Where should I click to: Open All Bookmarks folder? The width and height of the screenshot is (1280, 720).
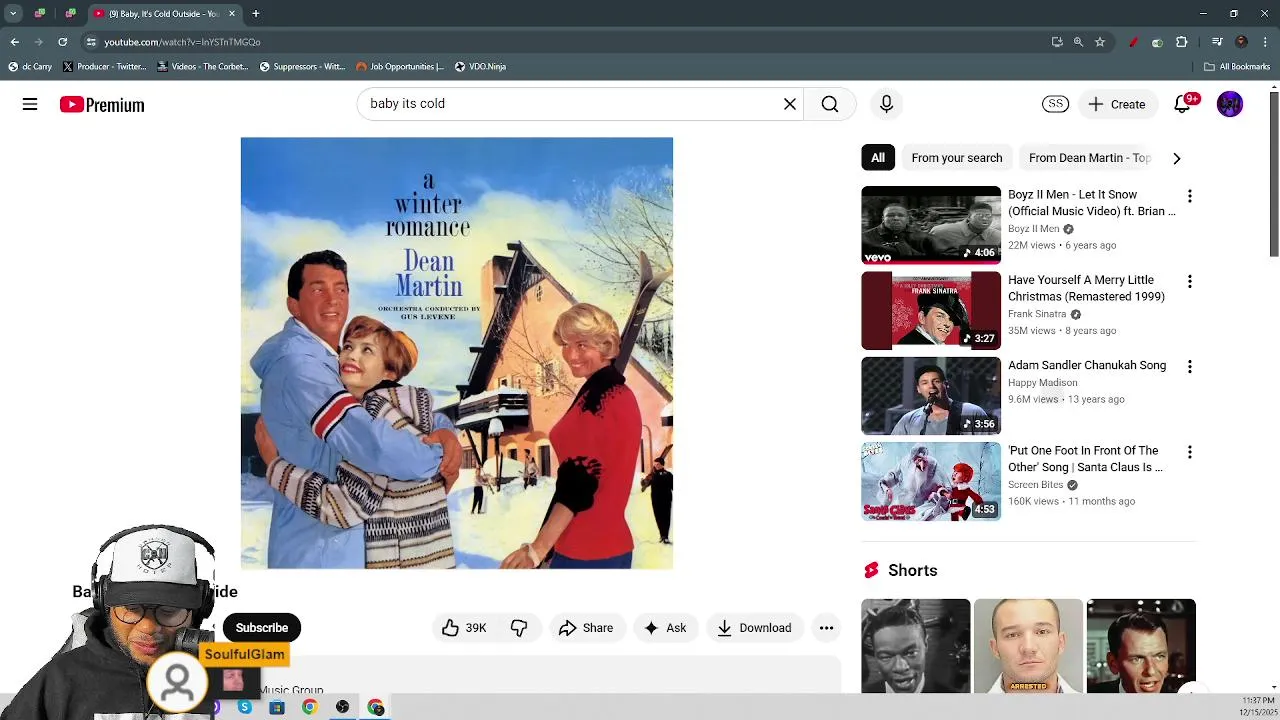(x=1237, y=66)
